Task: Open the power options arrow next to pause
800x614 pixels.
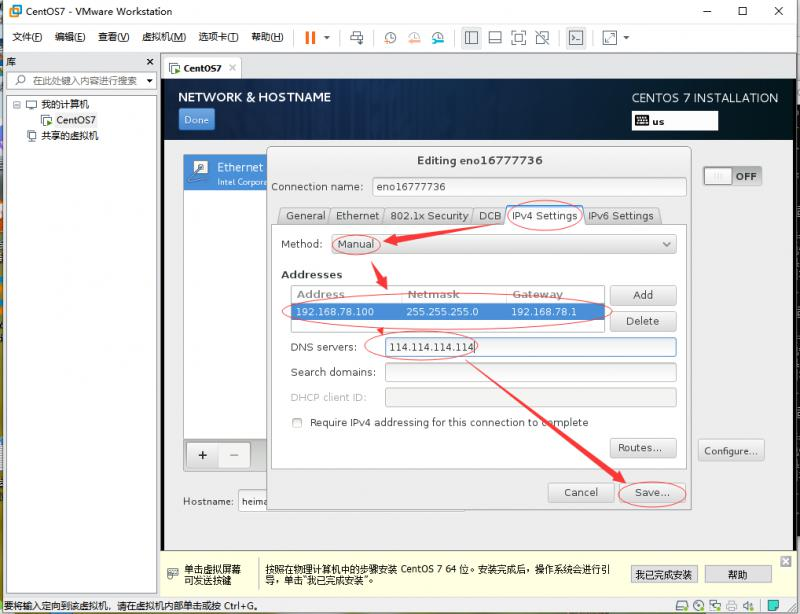Action: [x=327, y=38]
